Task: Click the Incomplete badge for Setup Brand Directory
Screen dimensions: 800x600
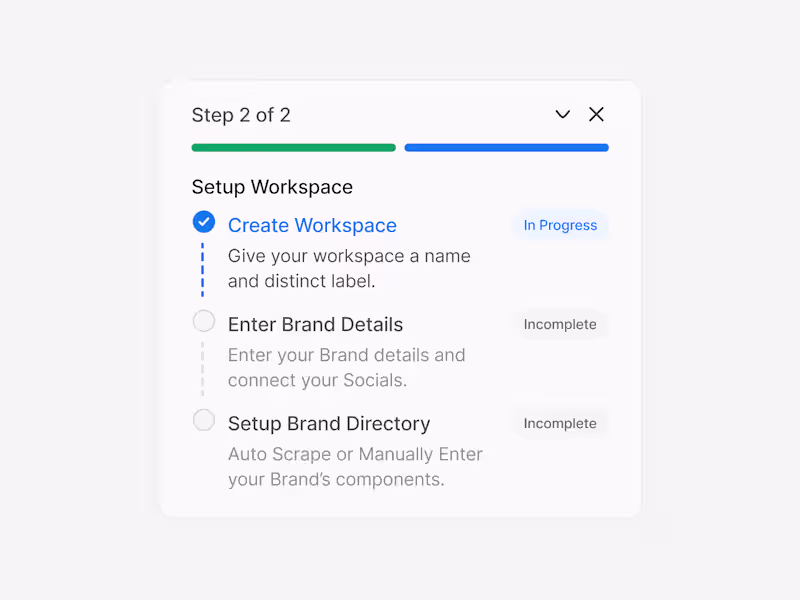Action: [560, 423]
